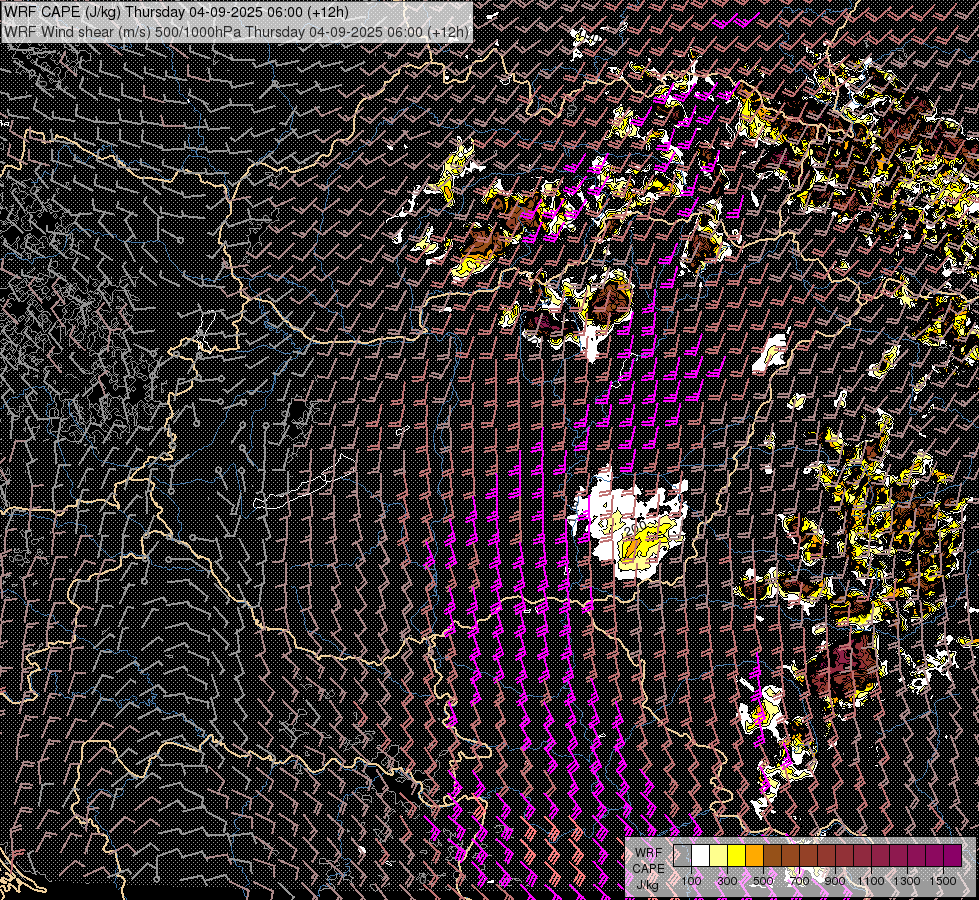Select the bright yellow CAPE legend swatch

click(x=737, y=856)
